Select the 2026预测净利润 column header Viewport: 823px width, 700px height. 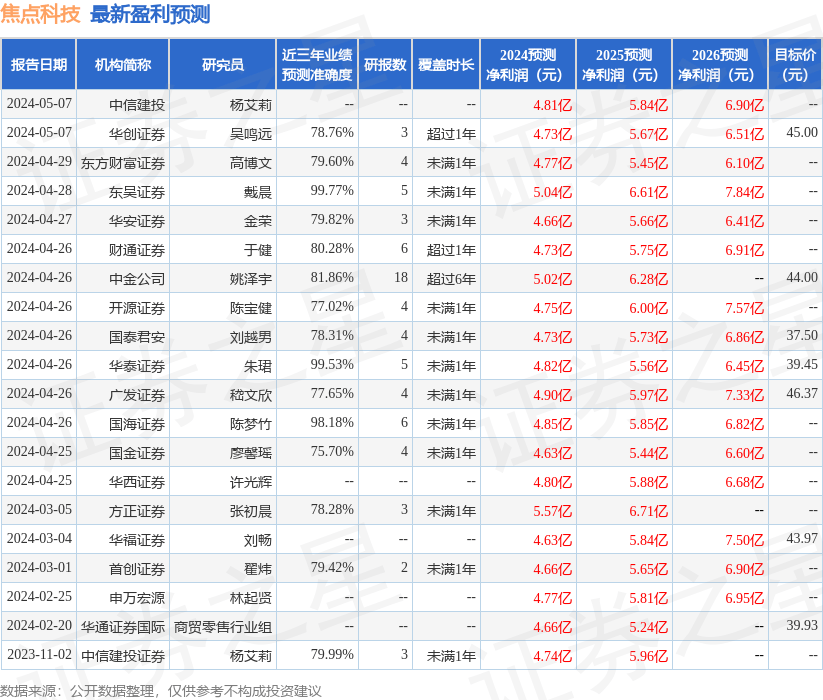pyautogui.click(x=720, y=65)
